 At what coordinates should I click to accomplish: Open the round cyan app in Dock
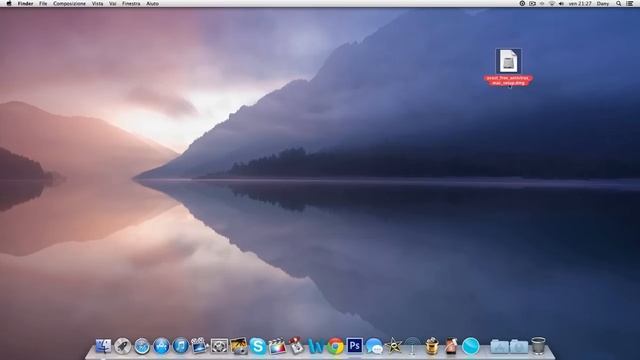pos(471,346)
